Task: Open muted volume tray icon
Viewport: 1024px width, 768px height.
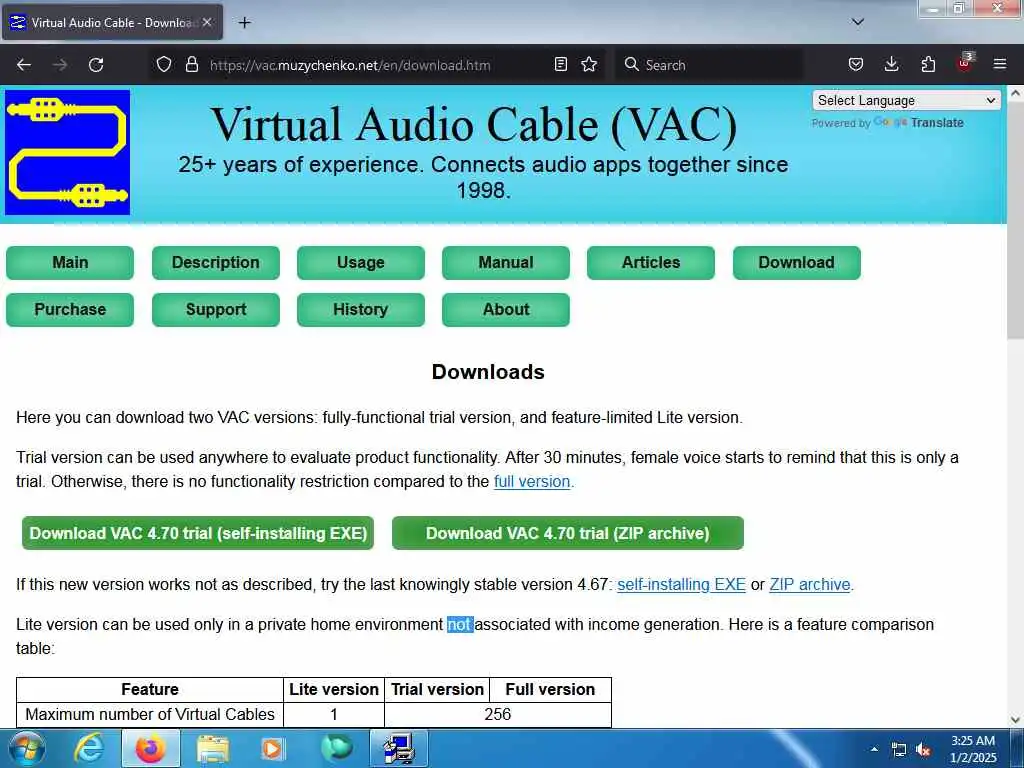Action: click(923, 750)
